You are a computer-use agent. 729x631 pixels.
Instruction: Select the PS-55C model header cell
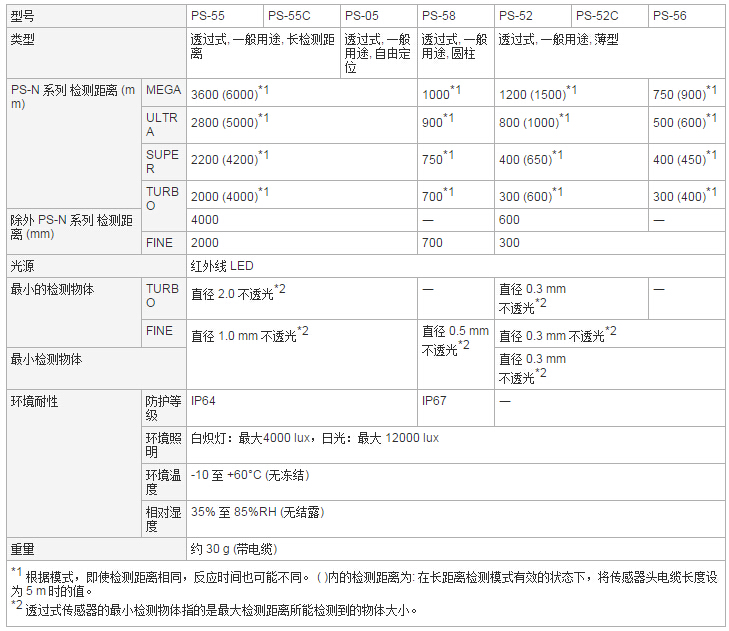[x=290, y=16]
